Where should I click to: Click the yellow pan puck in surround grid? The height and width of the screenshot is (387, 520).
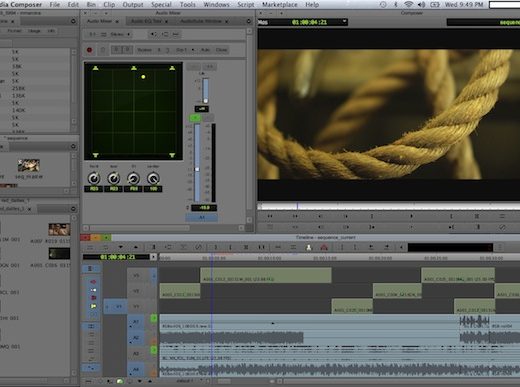click(x=143, y=77)
